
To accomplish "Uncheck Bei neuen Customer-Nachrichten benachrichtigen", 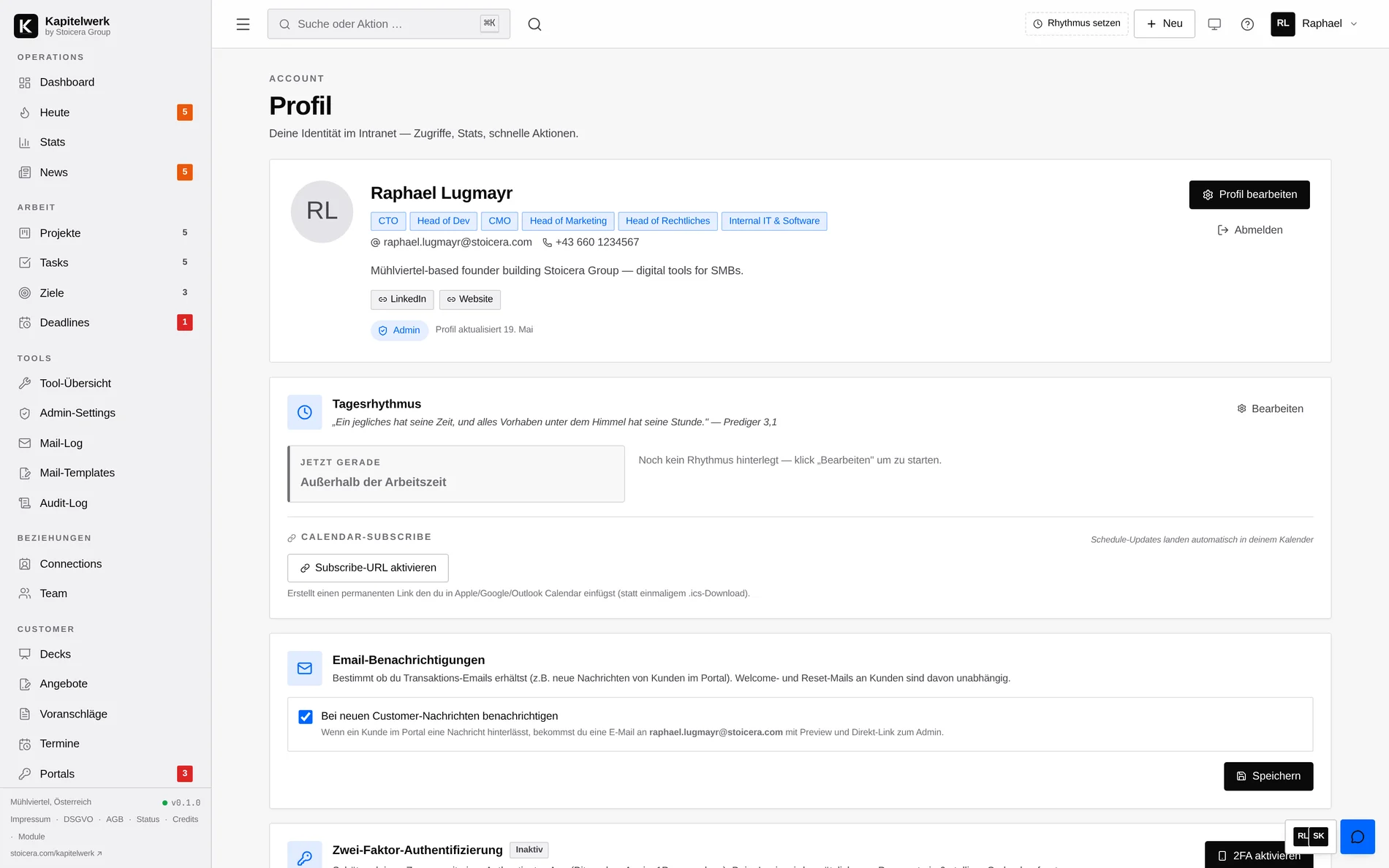I will (x=306, y=717).
